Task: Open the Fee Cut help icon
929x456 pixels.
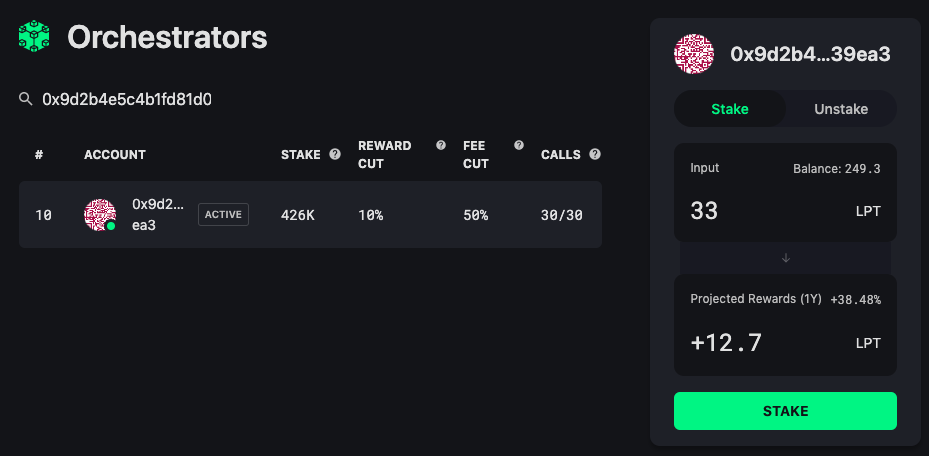Action: tap(519, 146)
